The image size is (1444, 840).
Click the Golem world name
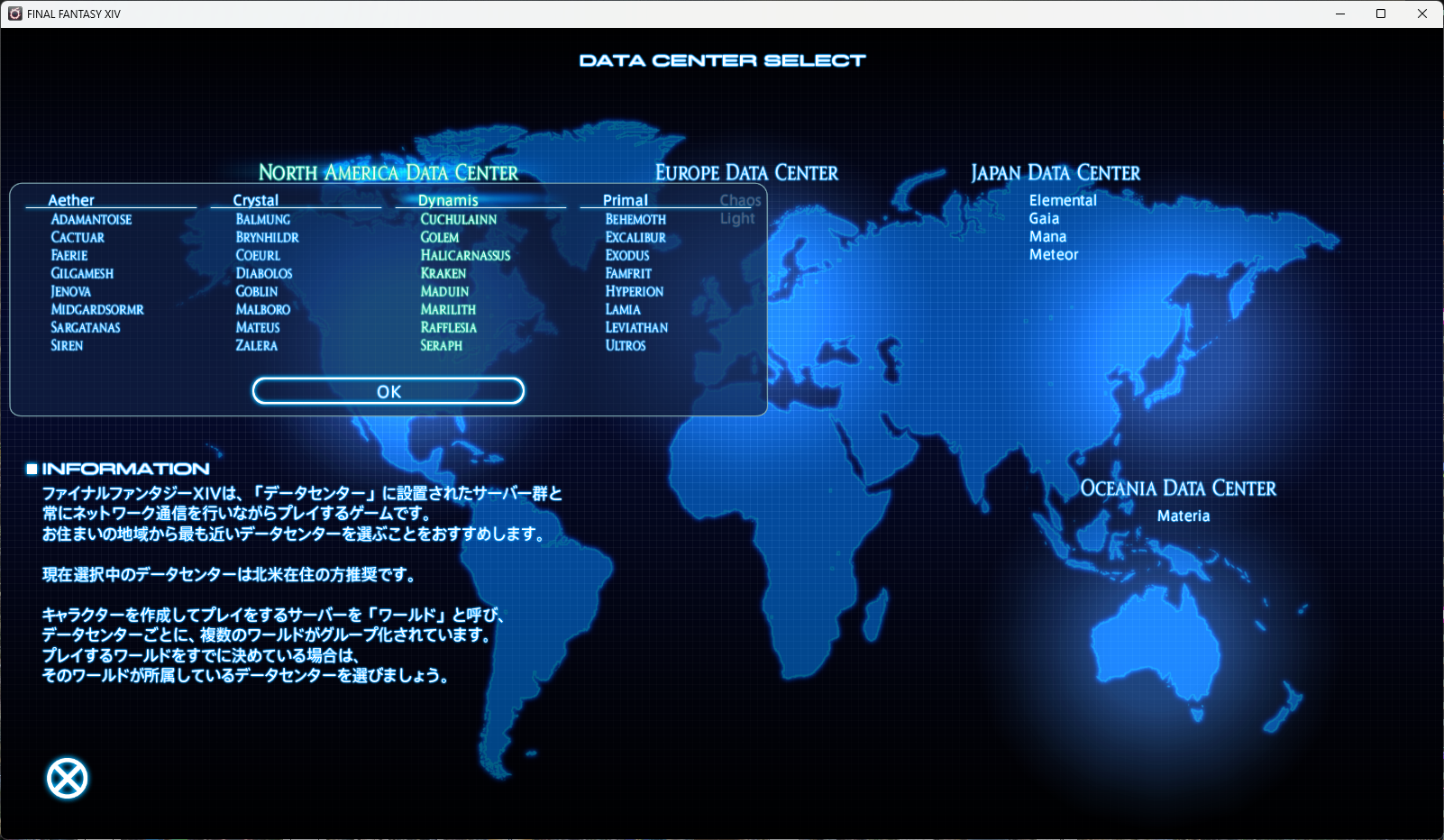click(x=440, y=237)
